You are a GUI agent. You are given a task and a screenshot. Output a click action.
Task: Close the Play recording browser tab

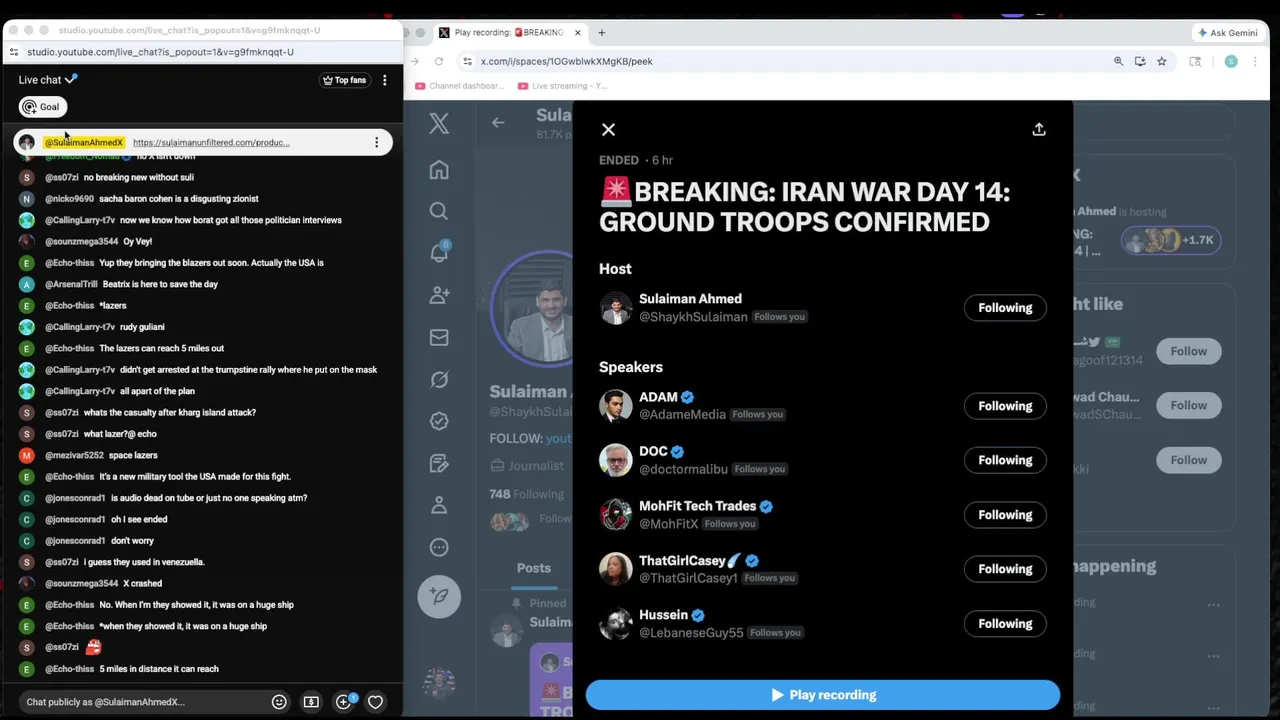(x=577, y=32)
